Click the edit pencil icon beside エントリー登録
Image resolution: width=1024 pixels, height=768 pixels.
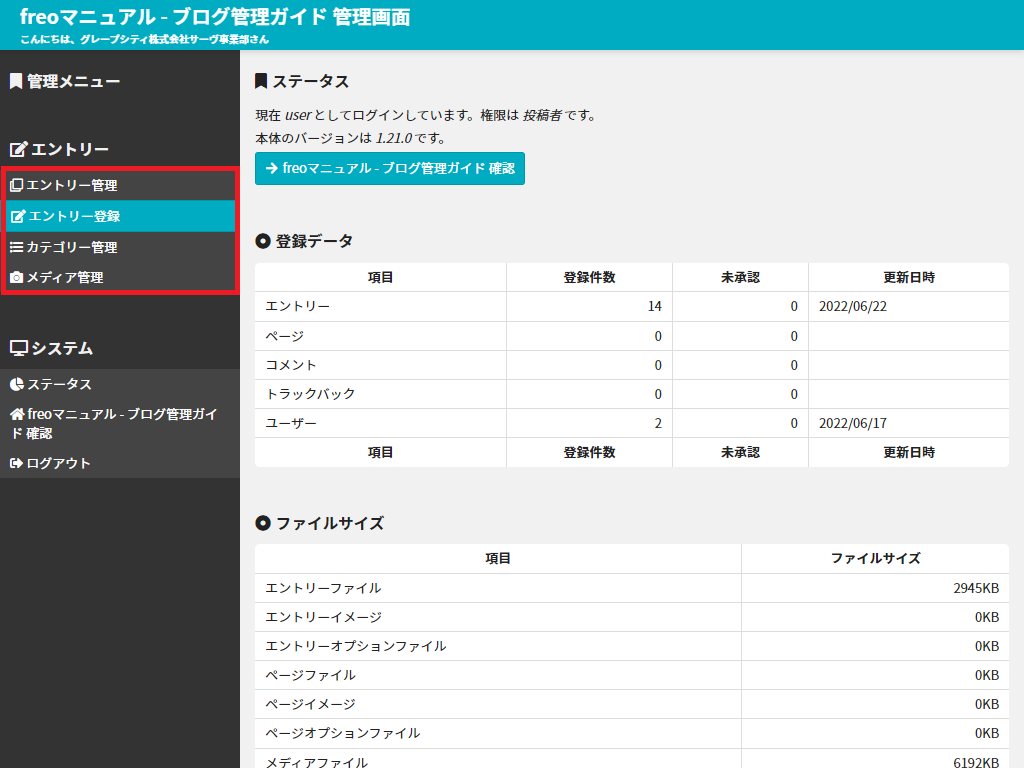[x=18, y=216]
